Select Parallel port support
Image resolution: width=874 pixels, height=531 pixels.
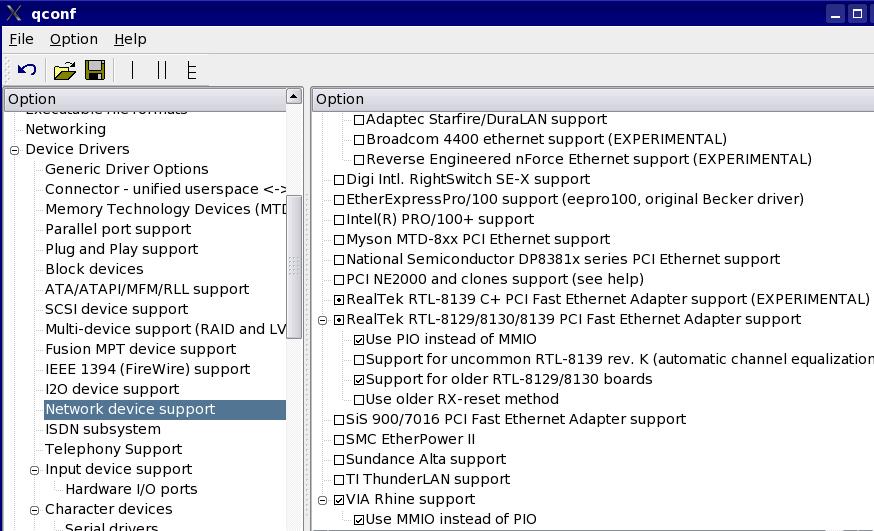pos(118,230)
